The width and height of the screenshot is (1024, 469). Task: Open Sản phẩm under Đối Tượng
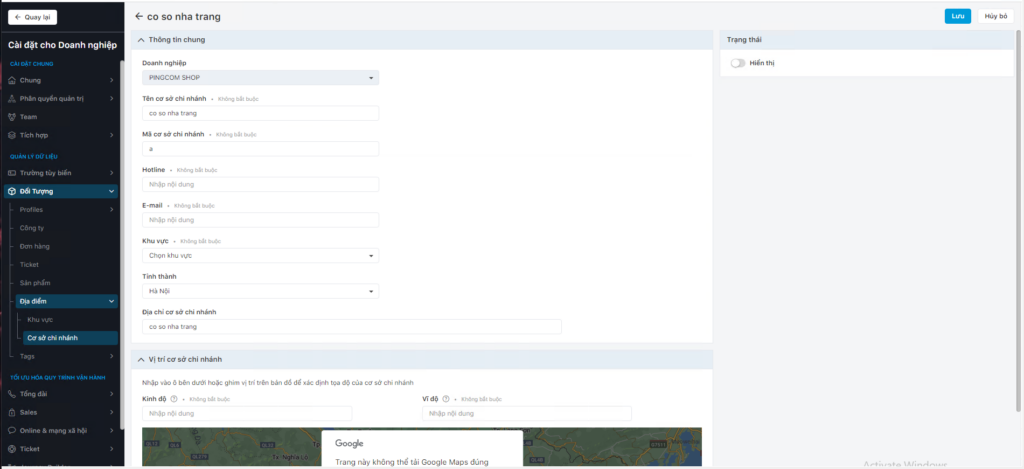(35, 283)
